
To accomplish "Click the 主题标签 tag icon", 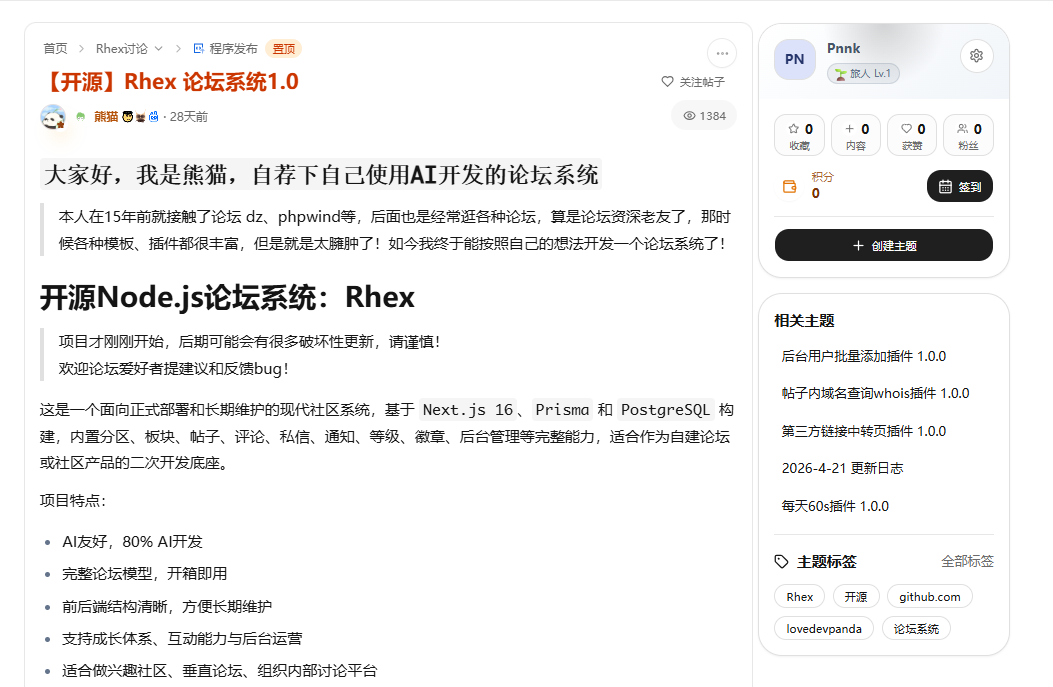I will (781, 561).
